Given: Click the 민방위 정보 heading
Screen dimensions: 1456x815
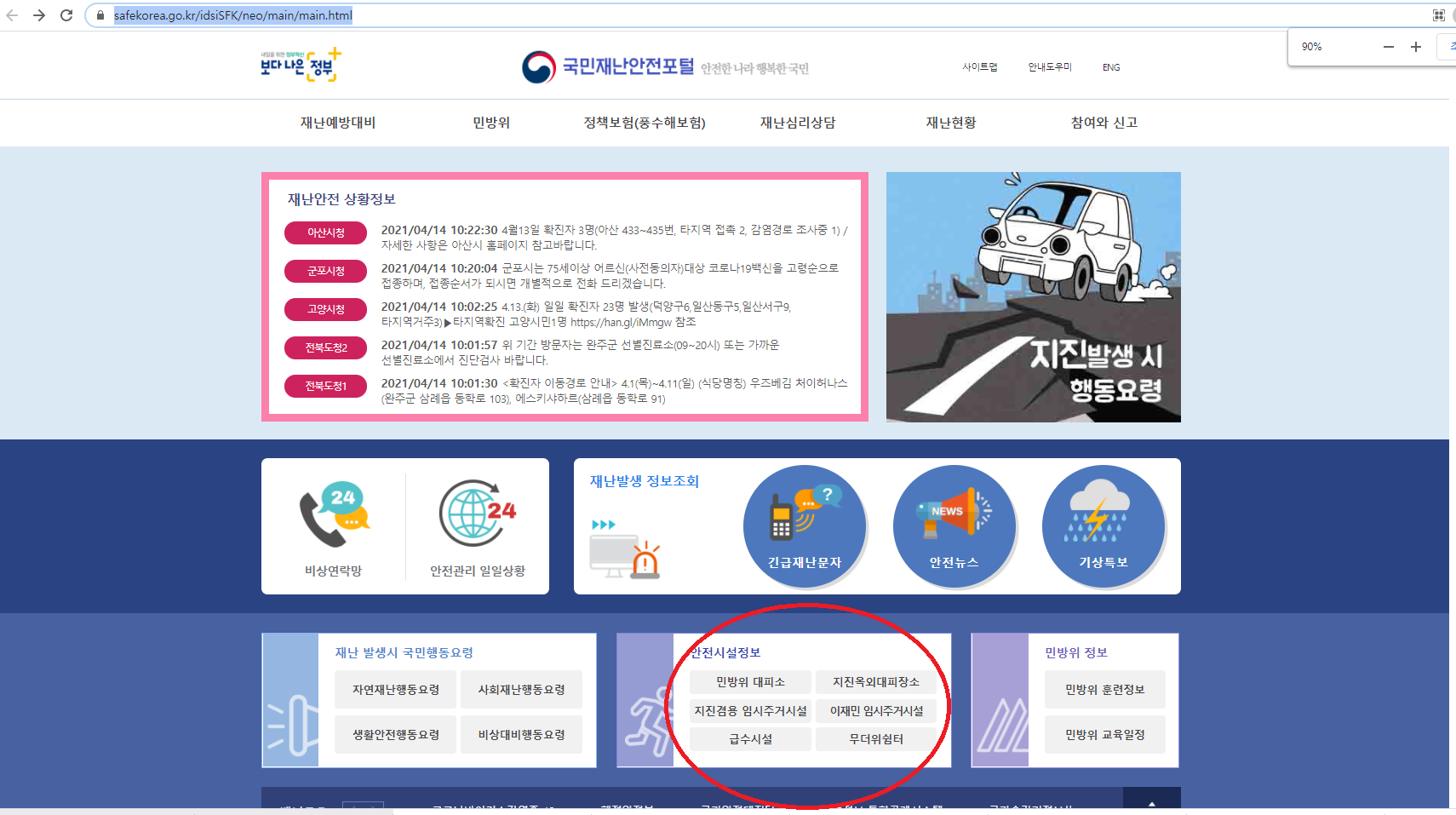Looking at the screenshot, I should click(1076, 652).
